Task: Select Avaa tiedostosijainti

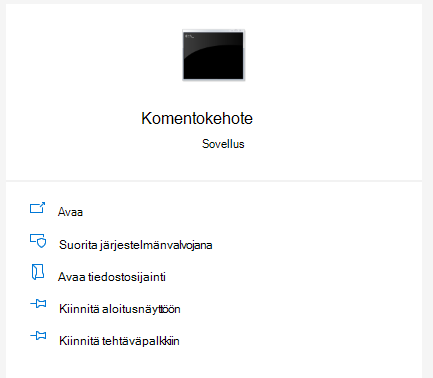Action: (x=112, y=277)
